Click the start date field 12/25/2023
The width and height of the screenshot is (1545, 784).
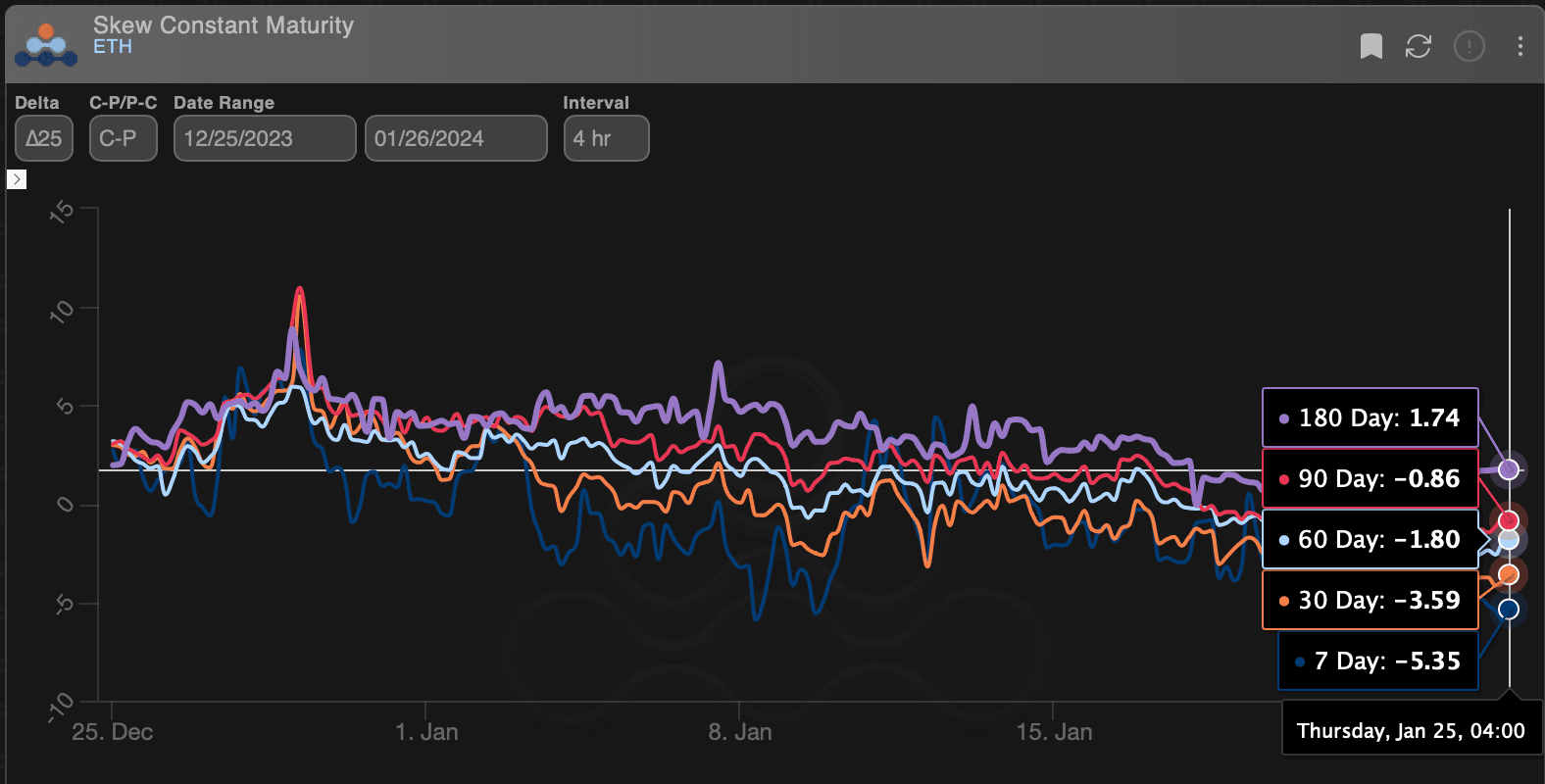pyautogui.click(x=265, y=138)
